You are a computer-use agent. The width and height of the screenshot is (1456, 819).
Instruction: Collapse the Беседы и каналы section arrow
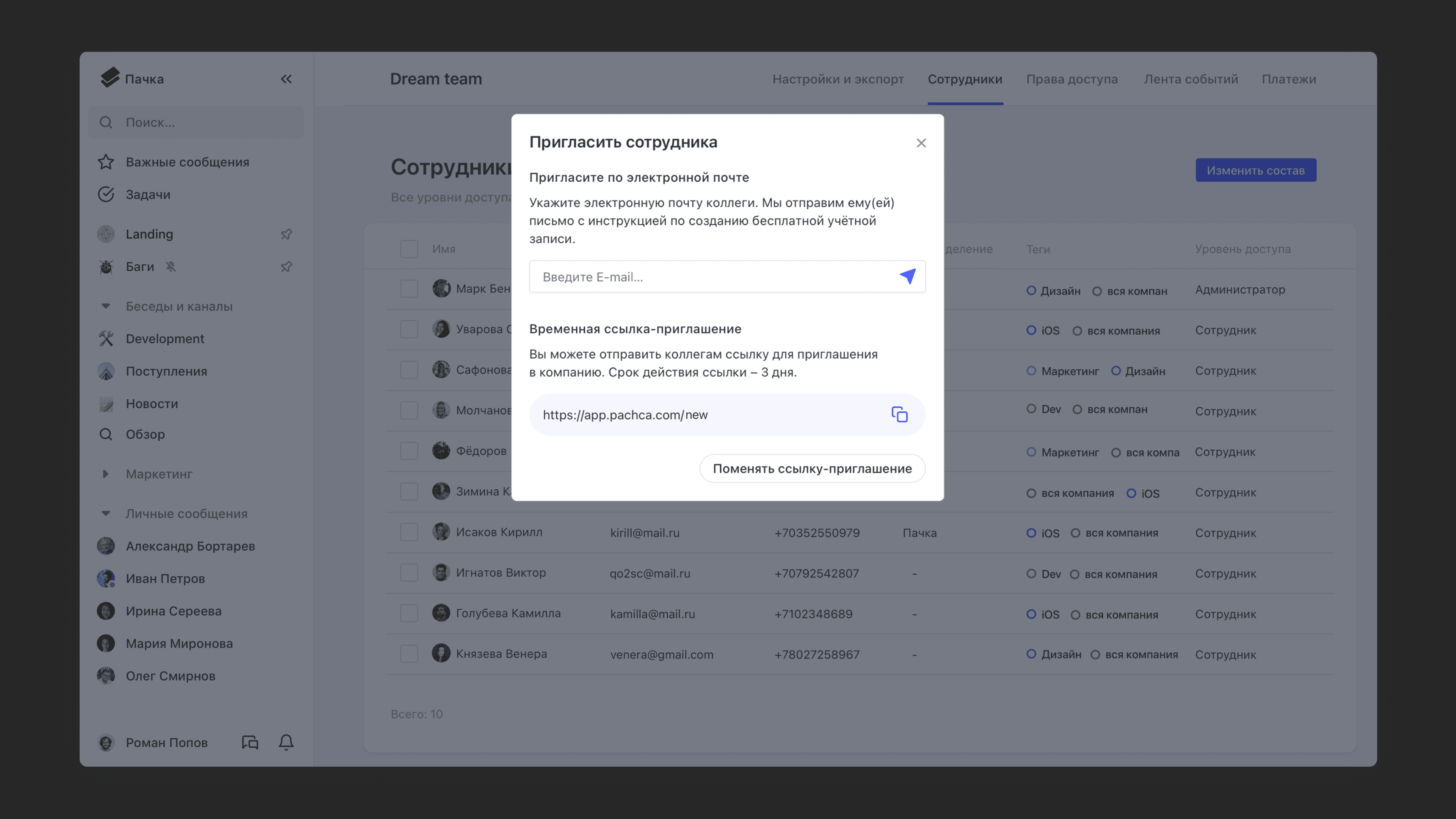click(105, 306)
